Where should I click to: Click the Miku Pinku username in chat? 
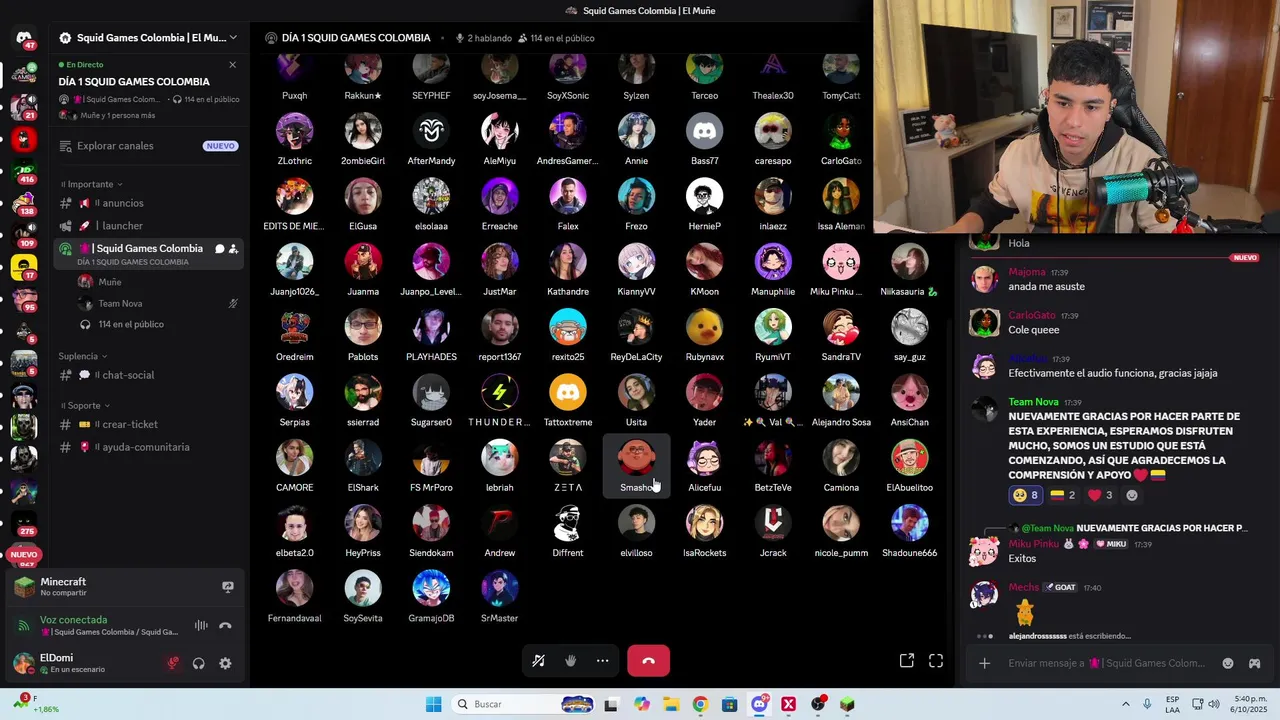(x=1033, y=544)
